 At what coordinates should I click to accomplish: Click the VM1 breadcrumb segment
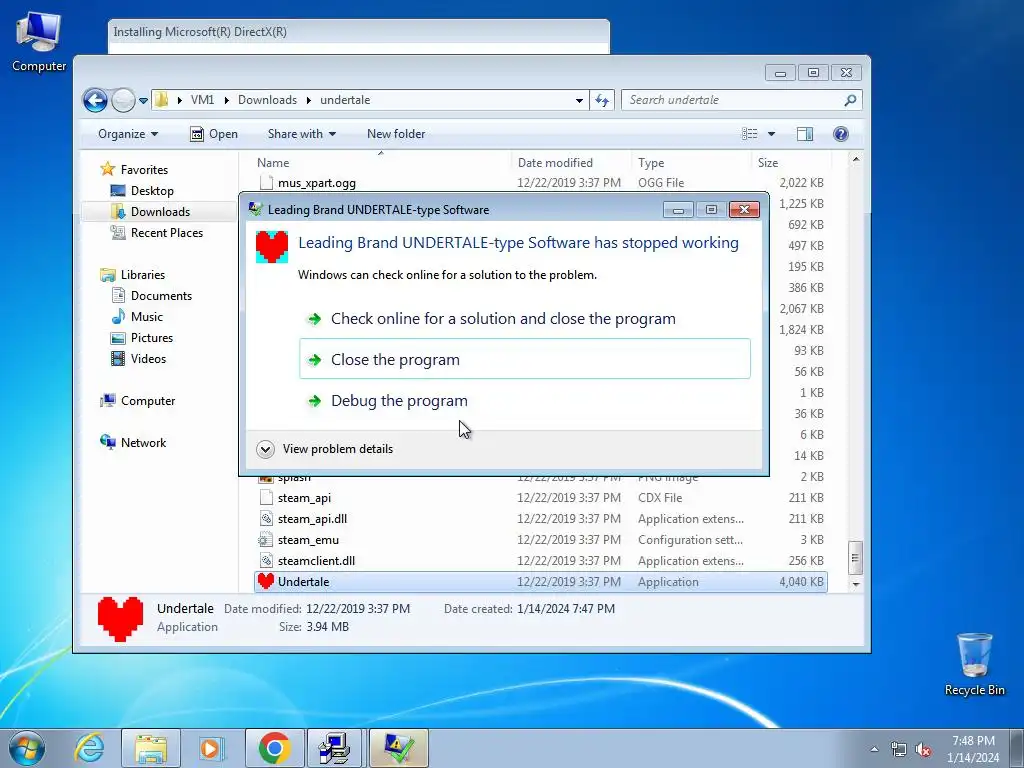tap(202, 100)
